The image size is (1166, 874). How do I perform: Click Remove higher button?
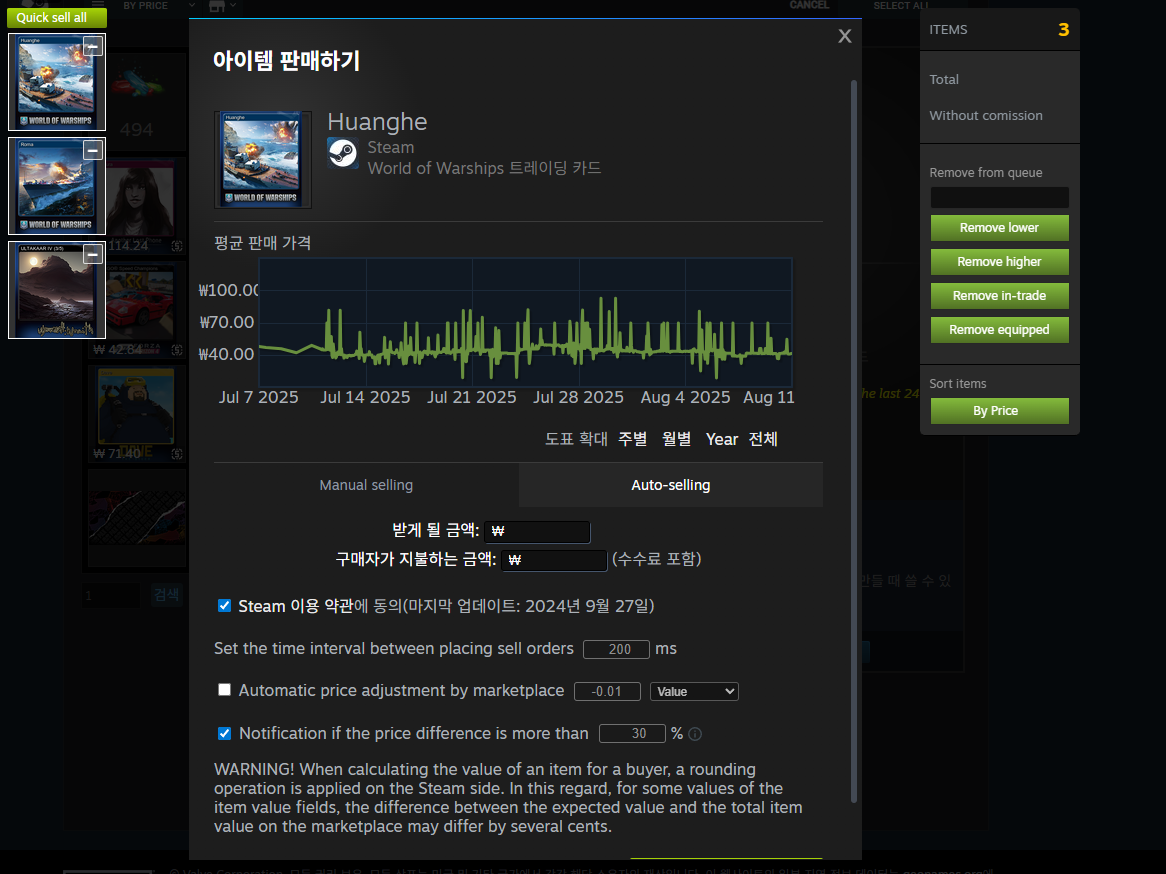point(999,262)
